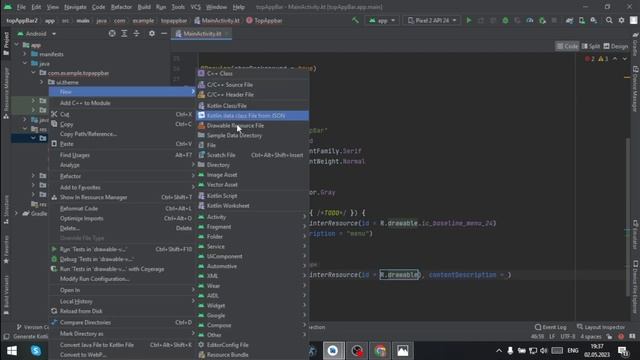
Task: Click Compare Directories
Action: point(122,322)
